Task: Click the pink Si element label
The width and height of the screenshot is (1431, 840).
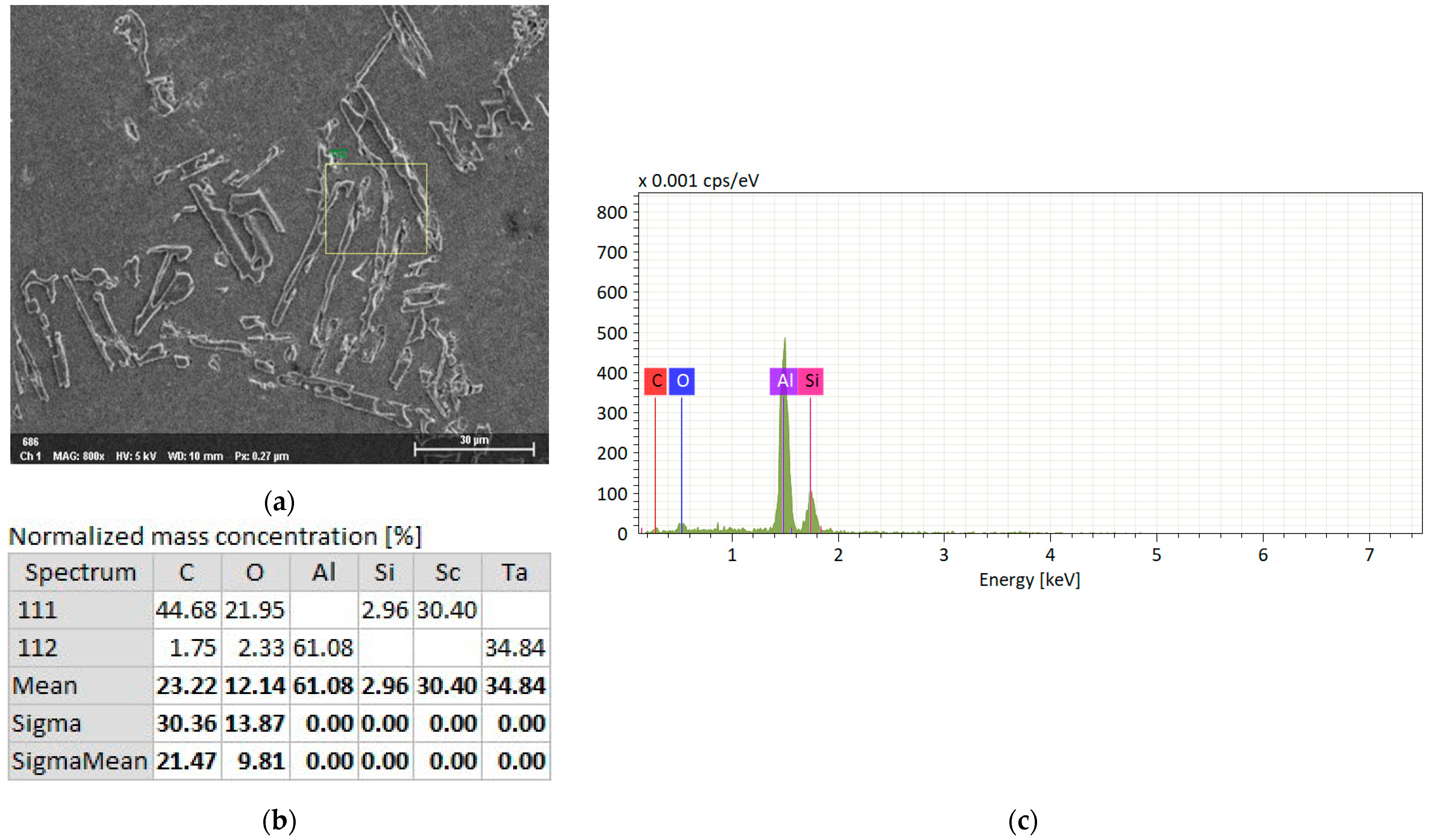Action: (x=811, y=381)
